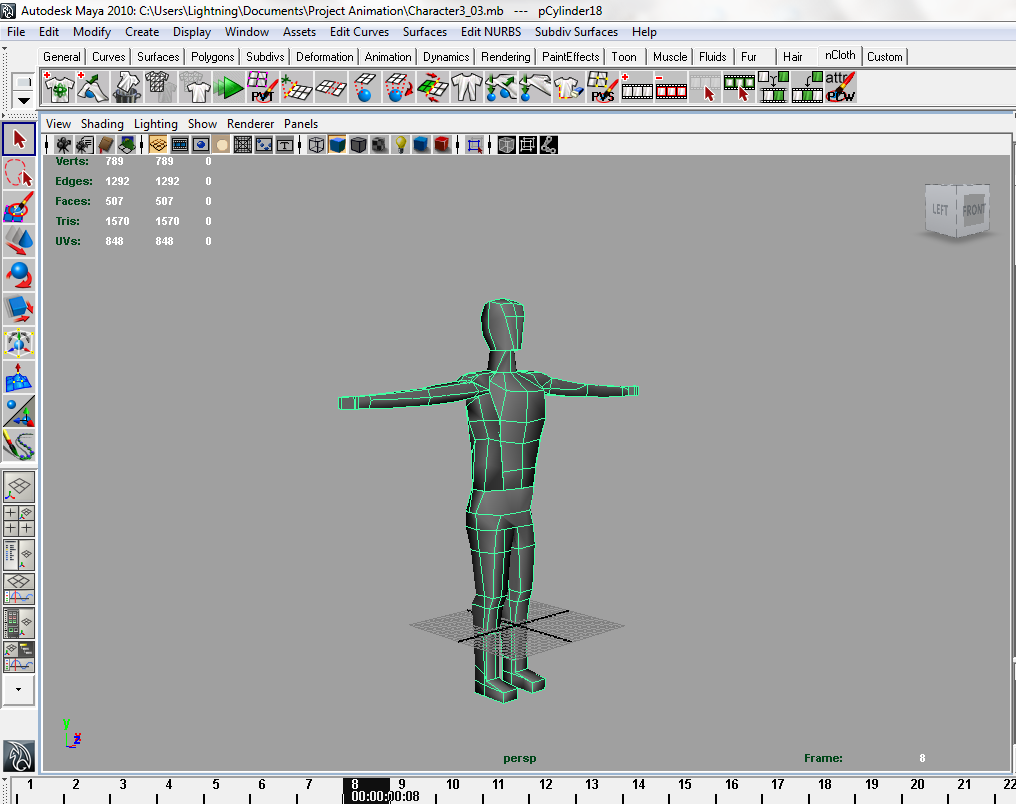Switch to Hypershade/Persp layout
The width and height of the screenshot is (1016, 804).
tap(18, 623)
